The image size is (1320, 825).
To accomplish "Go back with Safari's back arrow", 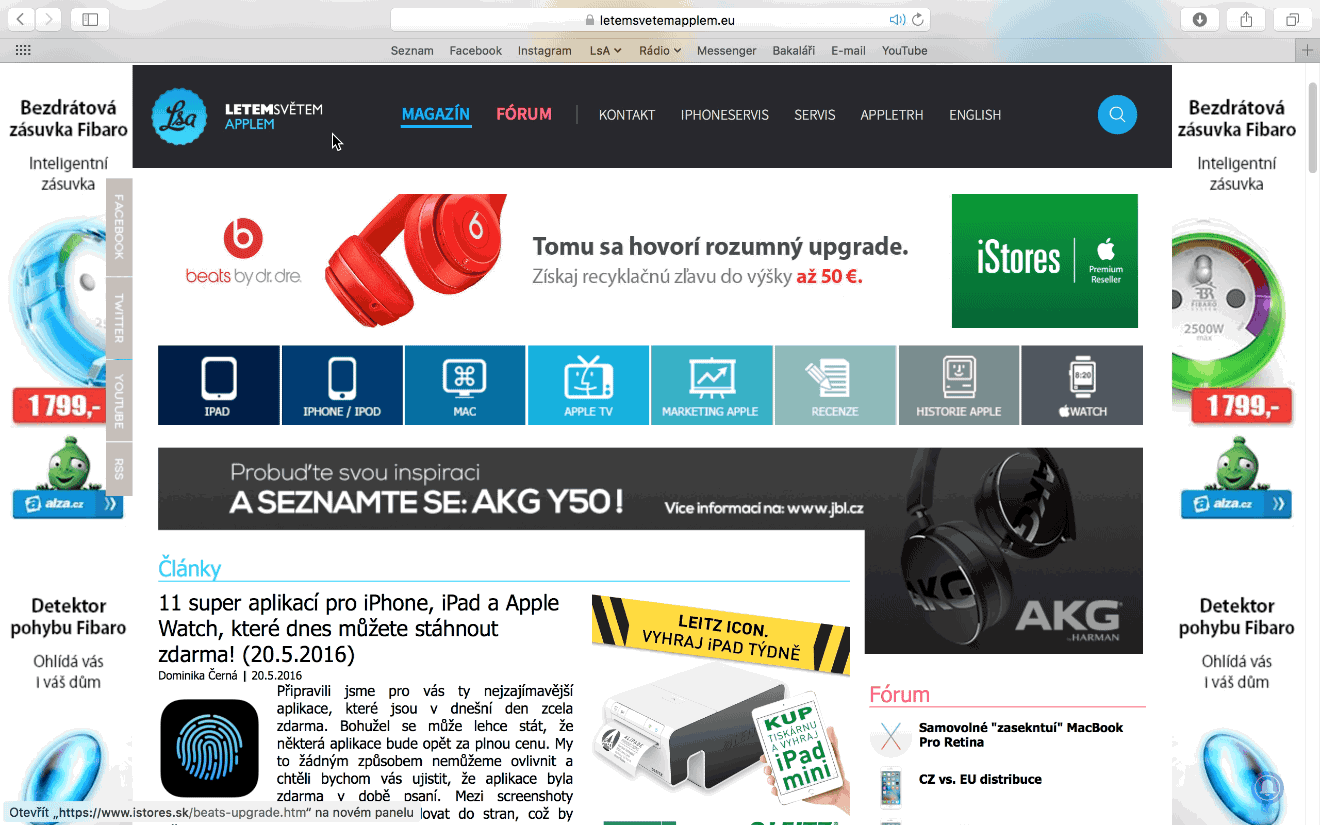I will pos(22,19).
